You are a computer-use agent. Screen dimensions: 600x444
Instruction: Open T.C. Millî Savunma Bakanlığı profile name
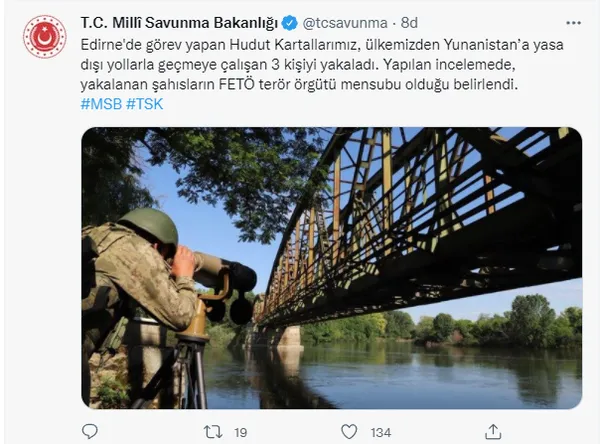(x=179, y=23)
